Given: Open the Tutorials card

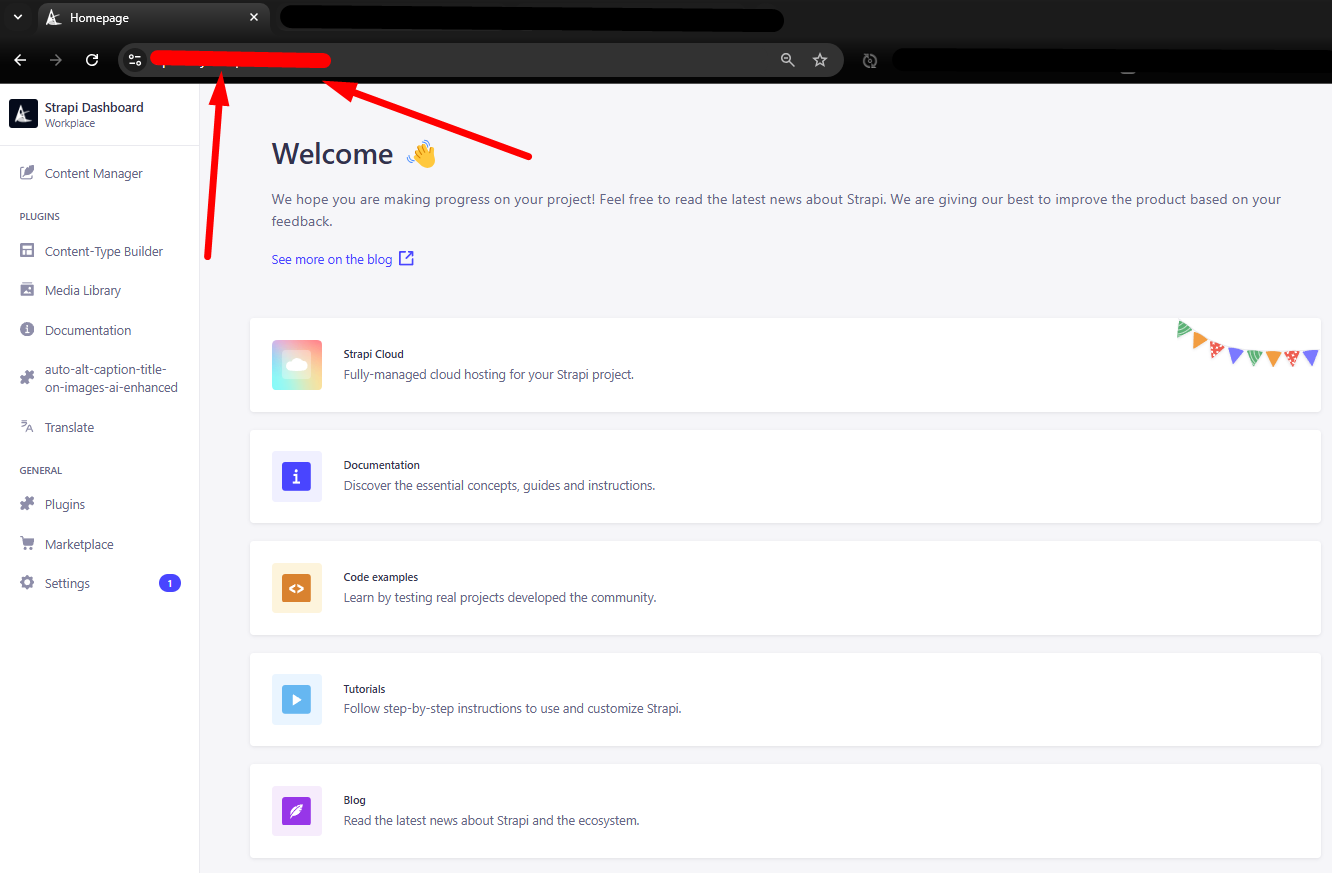Looking at the screenshot, I should (x=785, y=699).
